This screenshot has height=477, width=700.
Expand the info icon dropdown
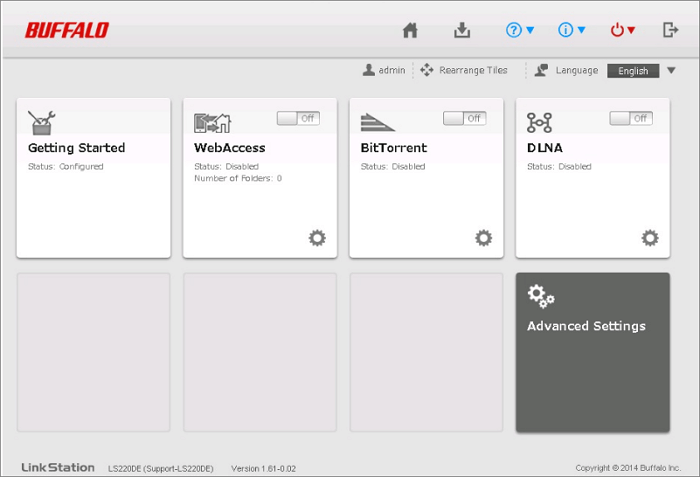(x=572, y=30)
